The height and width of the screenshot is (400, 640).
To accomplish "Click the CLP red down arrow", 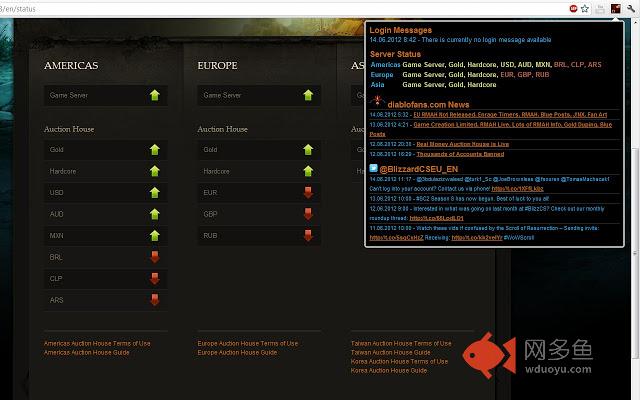I will pos(155,279).
